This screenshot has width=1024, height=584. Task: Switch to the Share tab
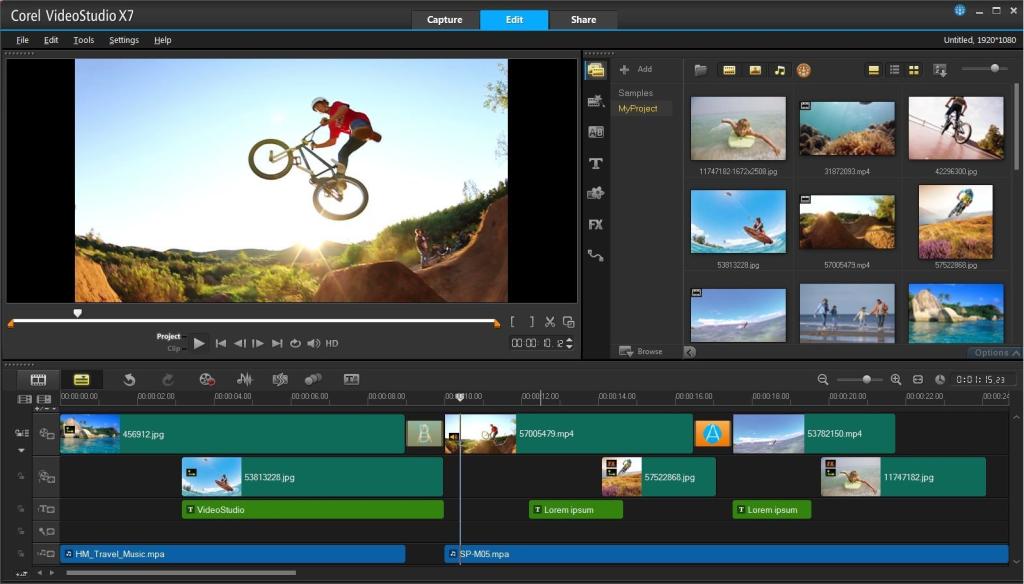583,20
